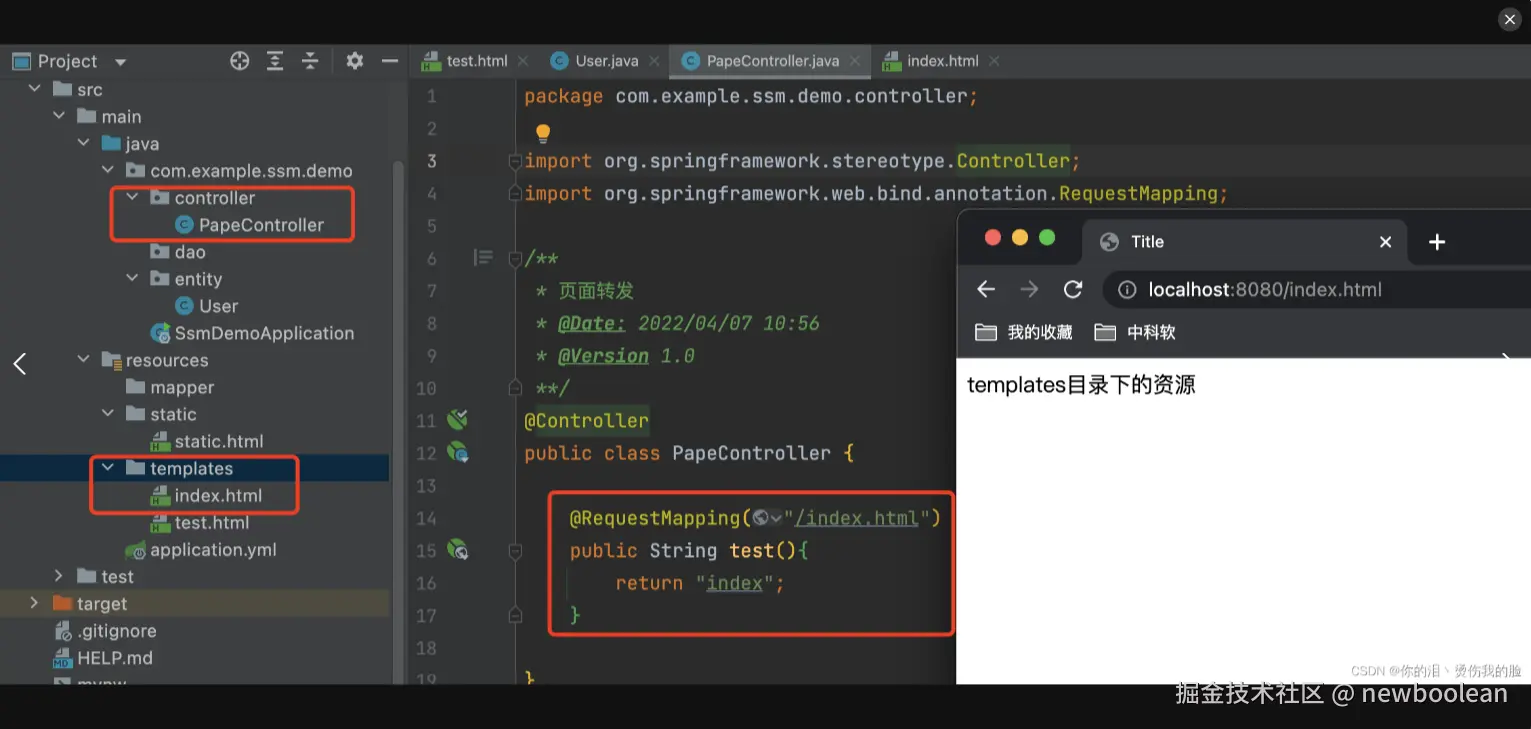
Task: Select test.html under templates
Action: [x=200, y=522]
